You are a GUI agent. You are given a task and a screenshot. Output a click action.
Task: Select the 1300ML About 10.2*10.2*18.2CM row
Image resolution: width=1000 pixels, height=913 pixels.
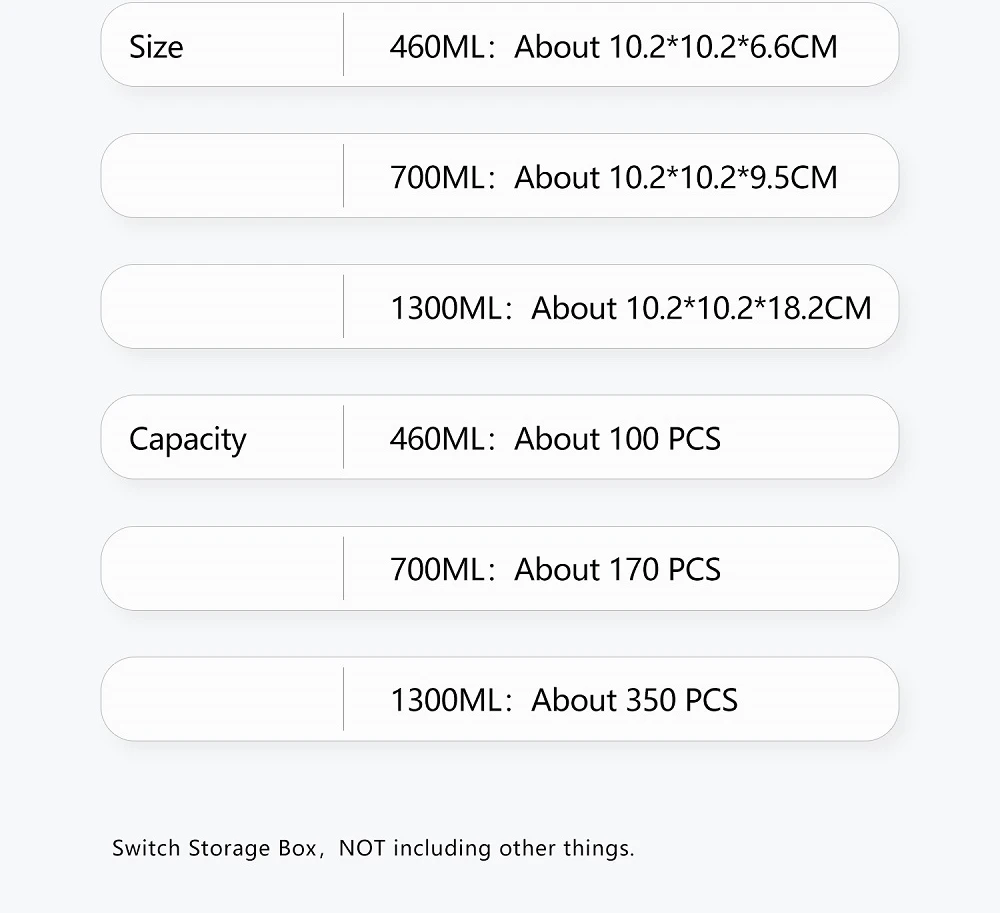click(x=499, y=307)
